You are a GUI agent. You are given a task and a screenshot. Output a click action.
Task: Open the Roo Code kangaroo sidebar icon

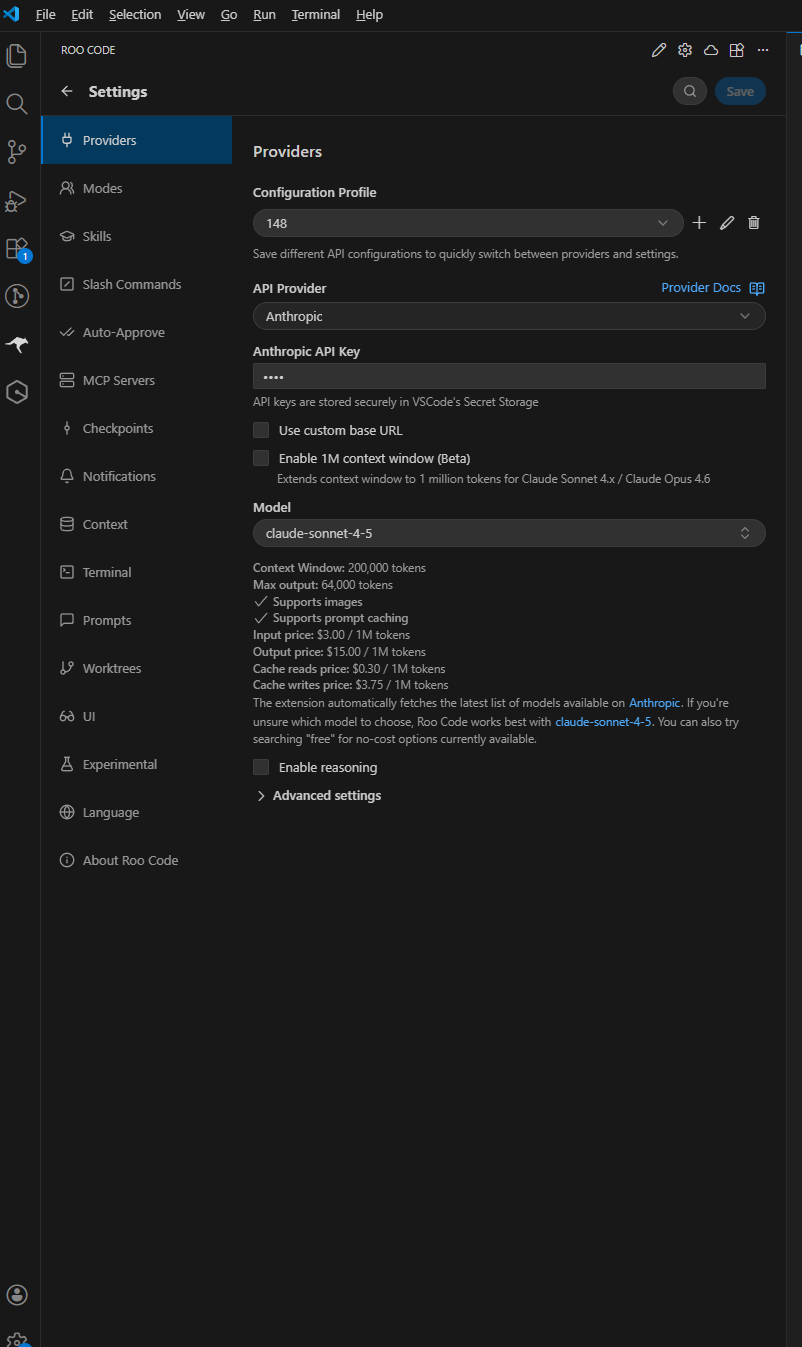pos(17,345)
